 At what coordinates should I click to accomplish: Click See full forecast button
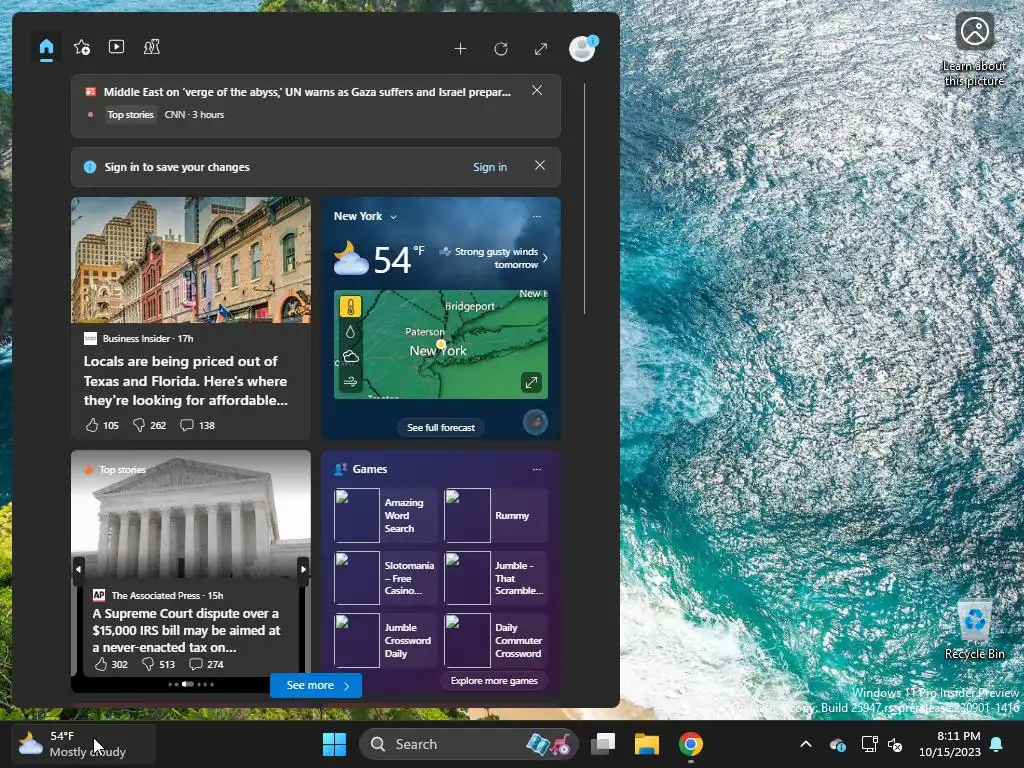coord(441,428)
